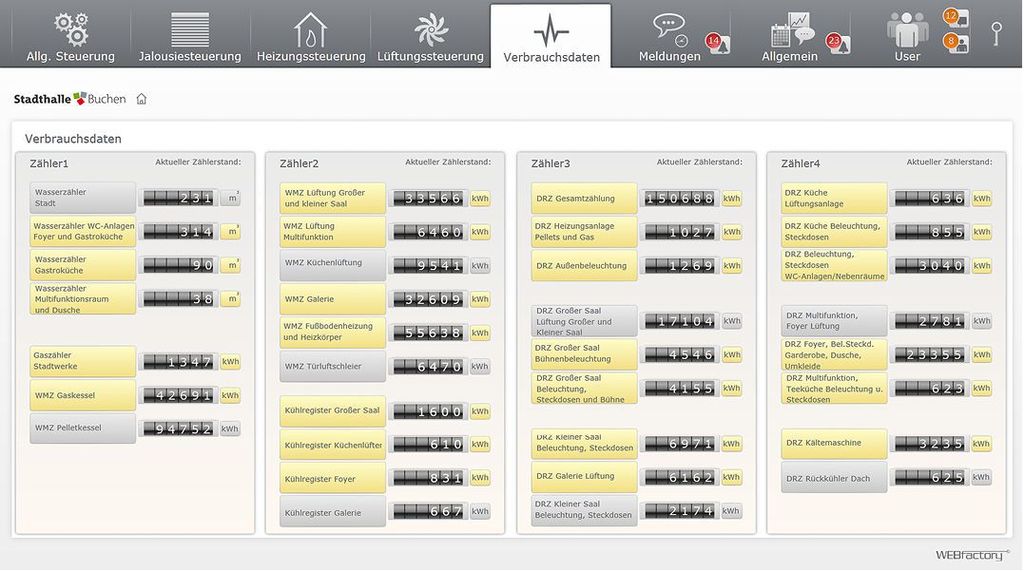This screenshot has width=1024, height=572.
Task: Open Allg. Steuerung gears icon
Action: coord(71,29)
